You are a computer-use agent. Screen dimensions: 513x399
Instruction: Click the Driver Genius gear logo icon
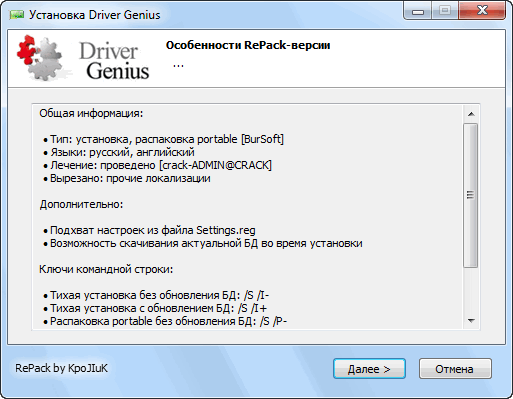39,58
